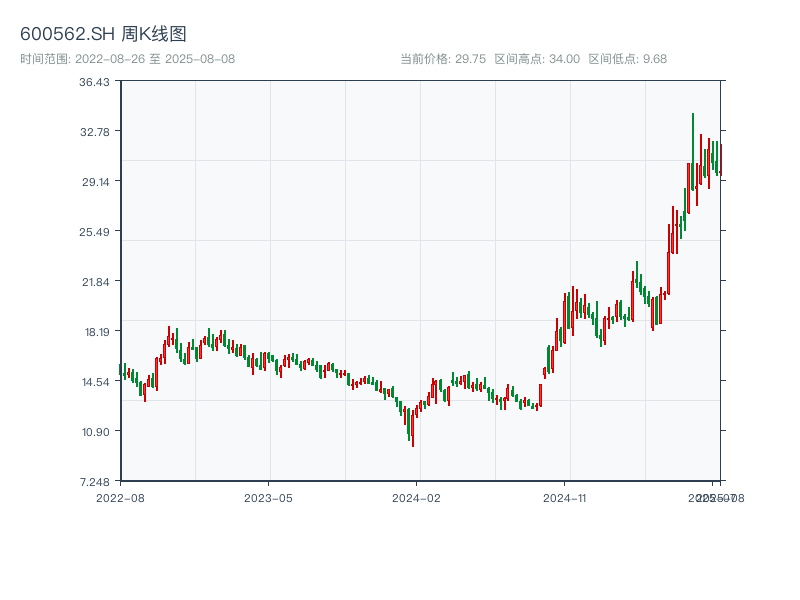Select the 18.19 y-axis tick label
Screen dimensions: 800x600
click(95, 331)
